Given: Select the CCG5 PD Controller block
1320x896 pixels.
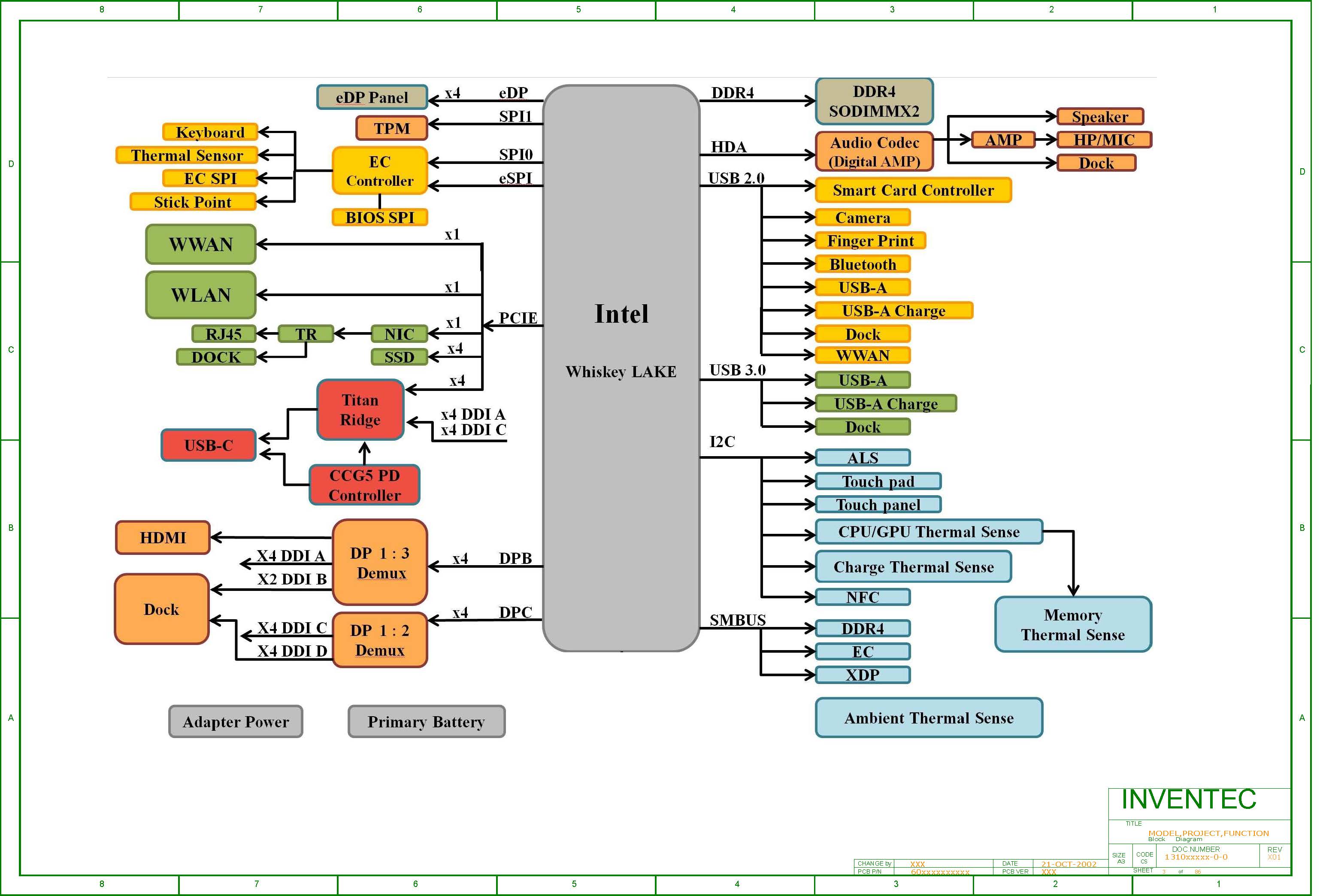Looking at the screenshot, I should [x=365, y=485].
